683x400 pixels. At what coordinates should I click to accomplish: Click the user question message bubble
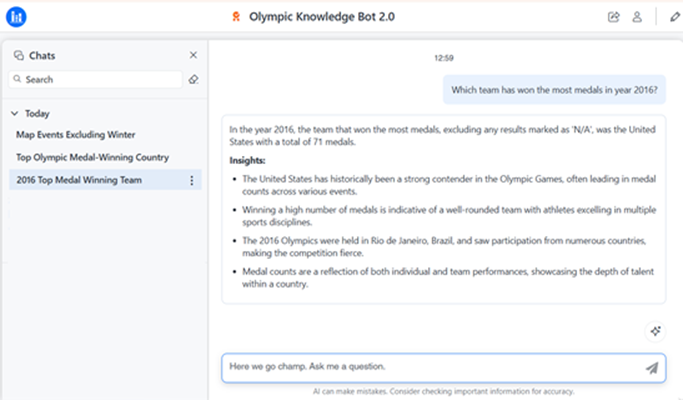pyautogui.click(x=554, y=89)
